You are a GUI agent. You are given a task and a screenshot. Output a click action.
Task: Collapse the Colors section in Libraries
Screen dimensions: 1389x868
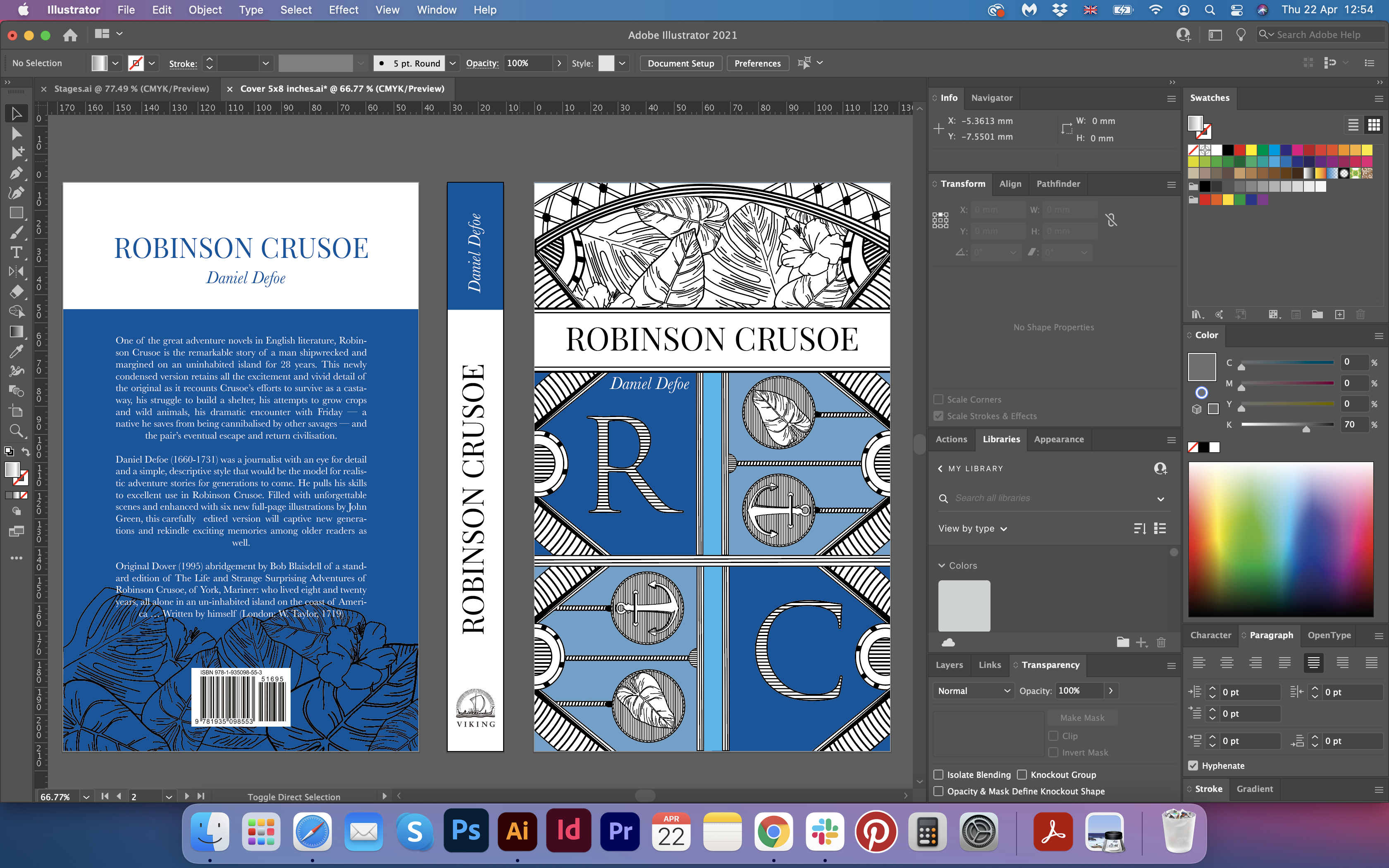click(x=941, y=565)
